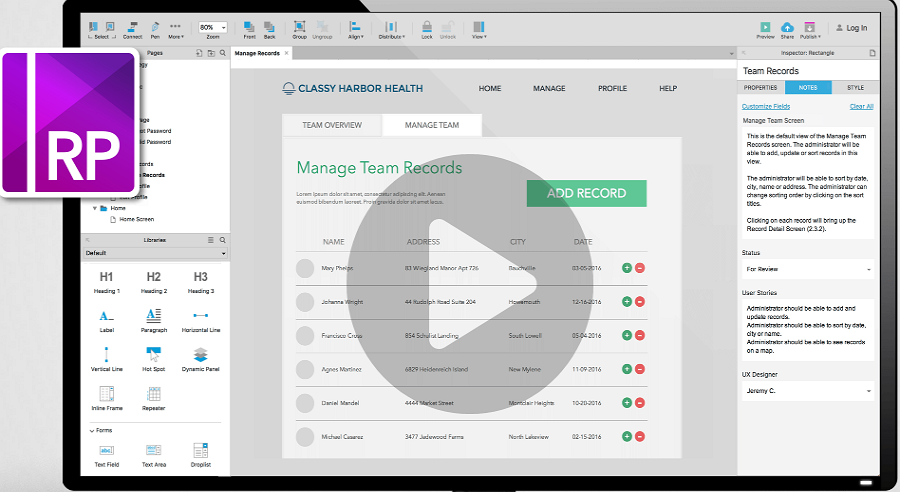The image size is (900, 492).
Task: Open the Distribute dropdown
Action: click(x=391, y=30)
